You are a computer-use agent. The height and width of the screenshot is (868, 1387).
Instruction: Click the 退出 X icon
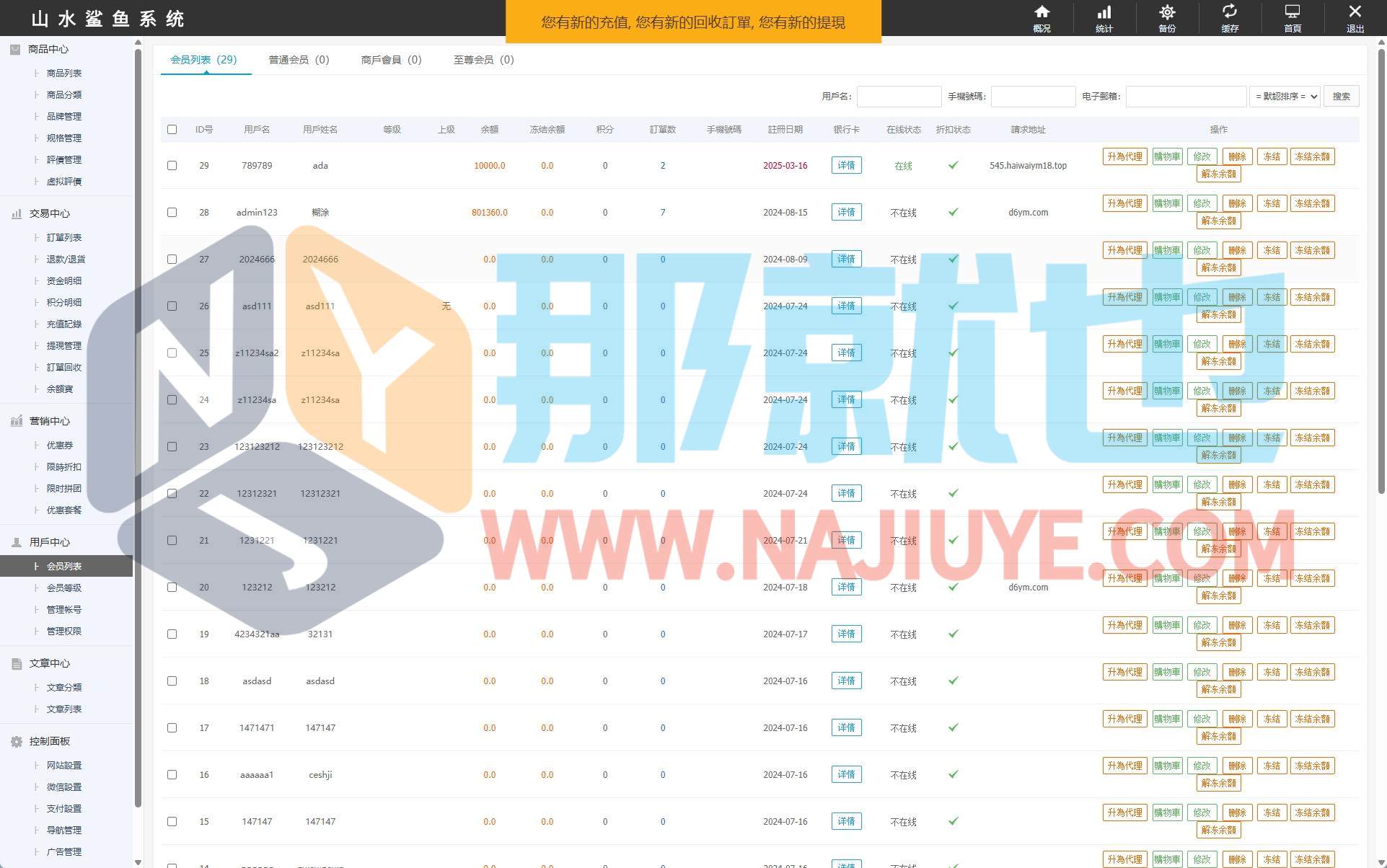pyautogui.click(x=1355, y=12)
